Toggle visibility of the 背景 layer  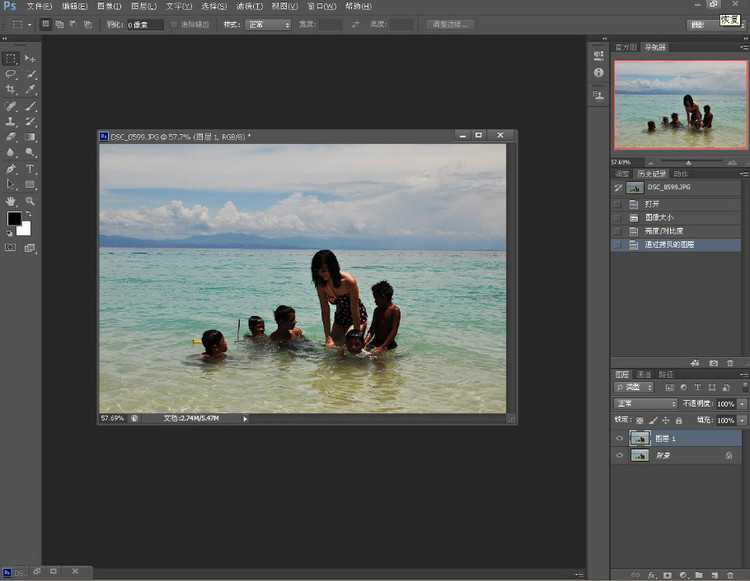[x=620, y=456]
